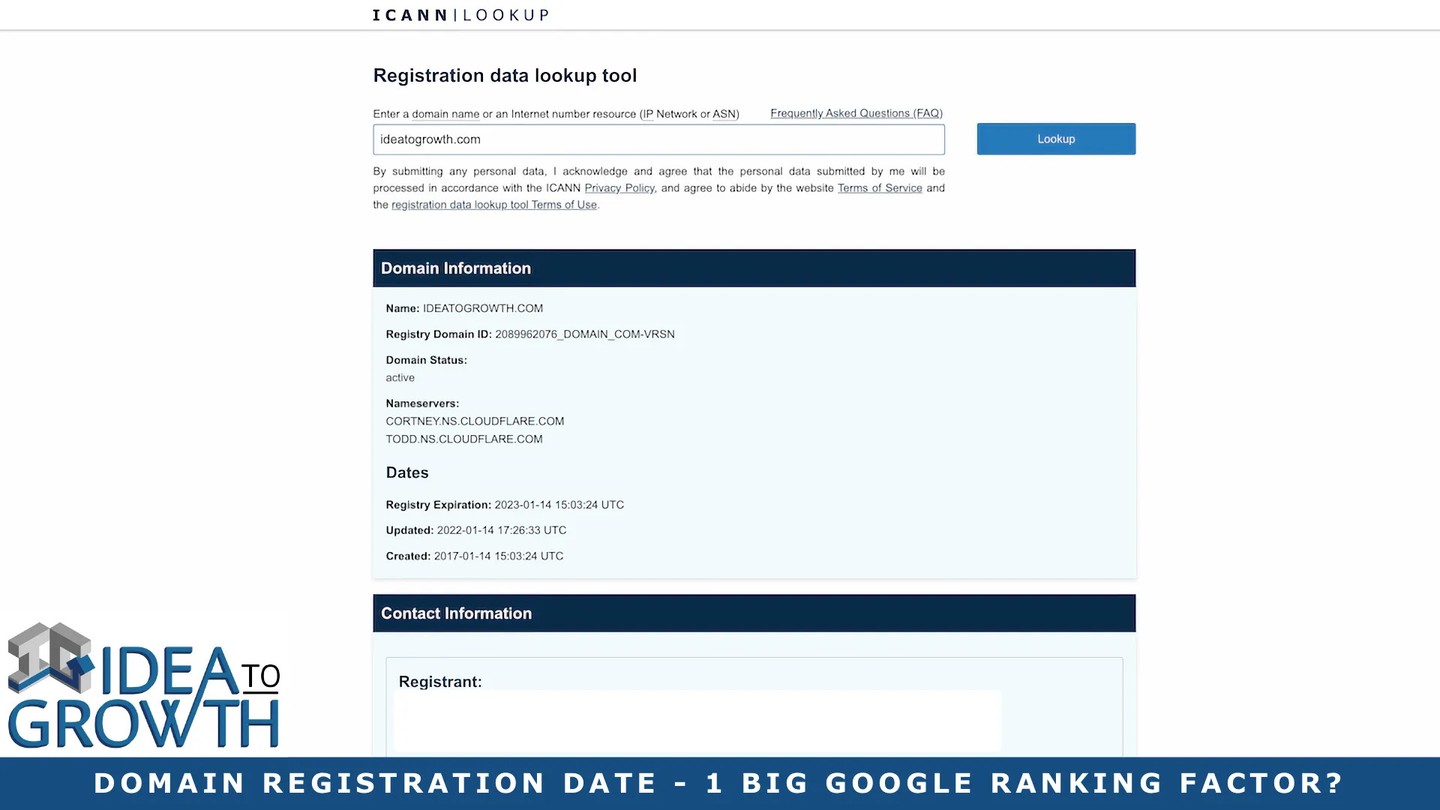Select Registry Domain ID 2089962076_DOMAIN_COM-VRSN
This screenshot has width=1440, height=810.
pyautogui.click(x=585, y=334)
